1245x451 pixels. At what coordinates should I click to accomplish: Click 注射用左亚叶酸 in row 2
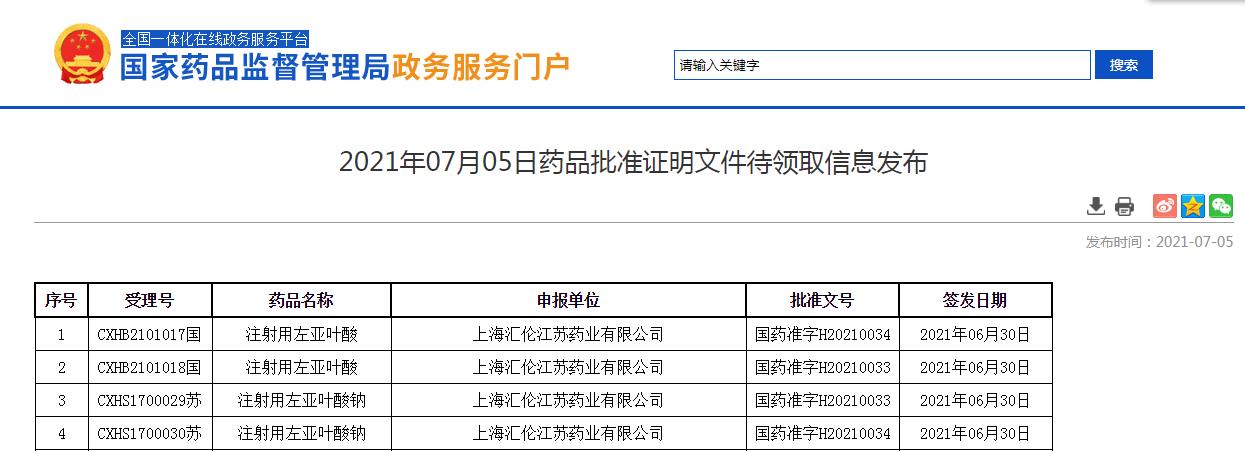click(301, 367)
